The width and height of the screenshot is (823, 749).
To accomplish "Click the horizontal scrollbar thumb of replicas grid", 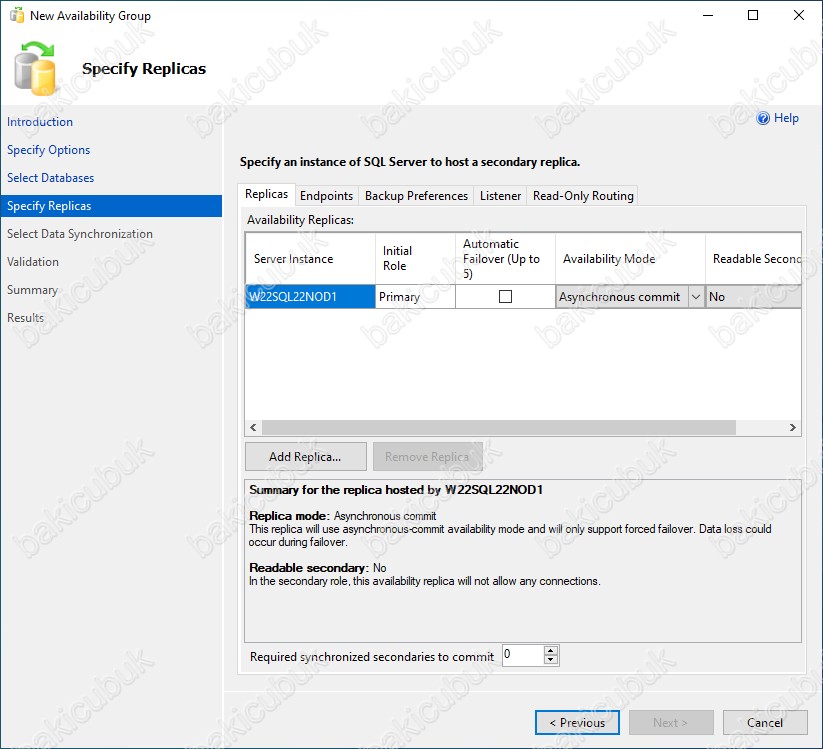I will (499, 427).
